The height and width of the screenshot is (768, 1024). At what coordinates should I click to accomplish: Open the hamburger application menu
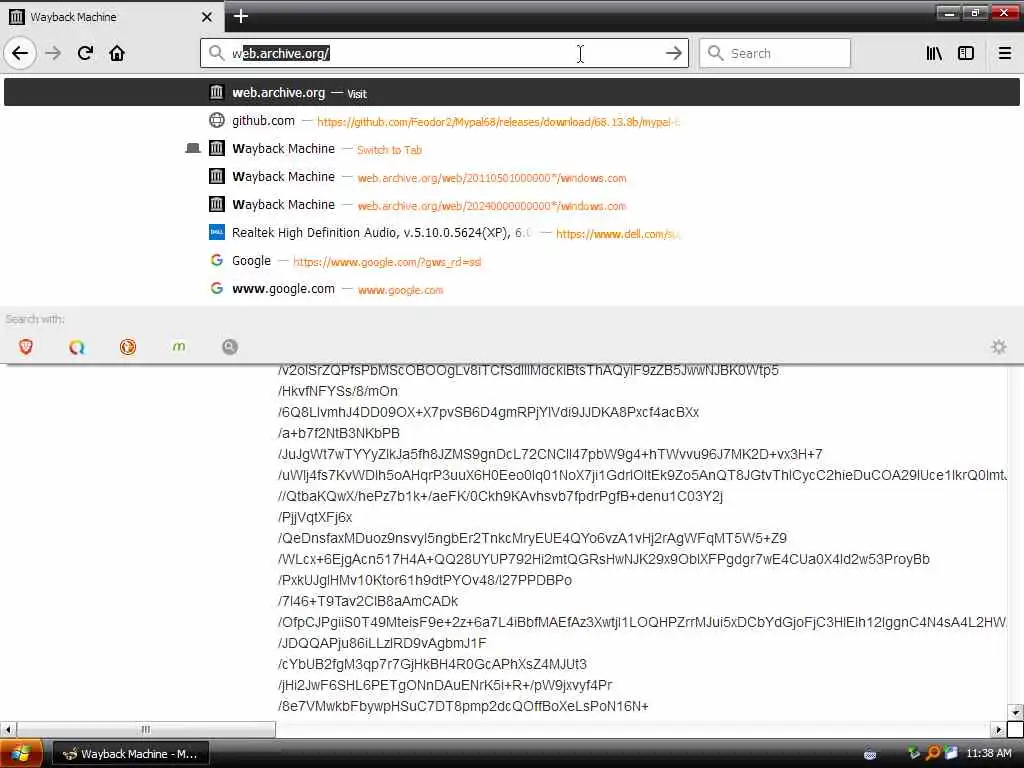(x=1005, y=53)
